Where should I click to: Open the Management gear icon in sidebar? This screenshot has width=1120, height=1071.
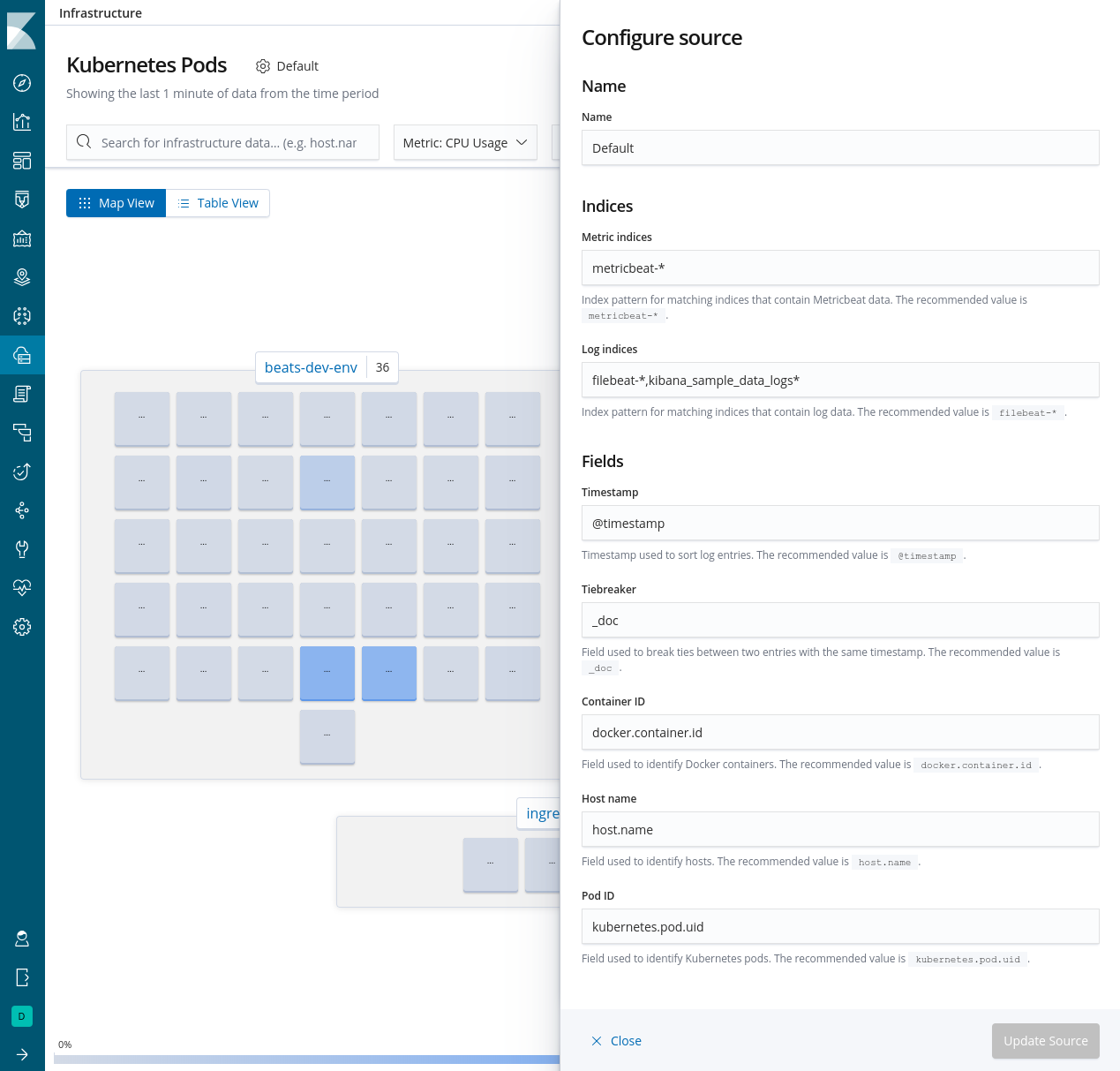(x=22, y=627)
